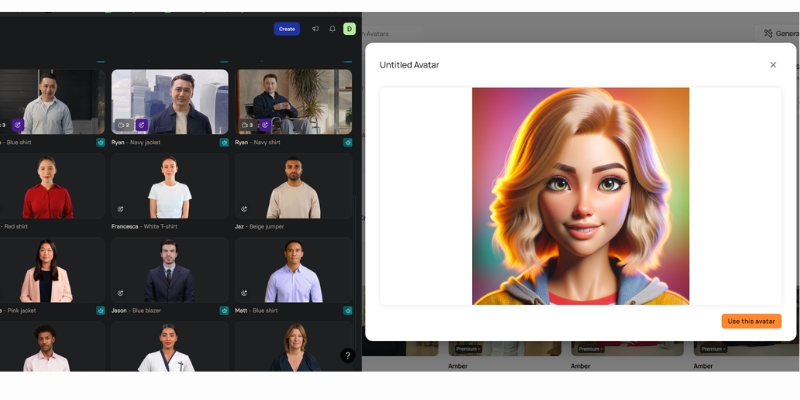
Task: Open the megaphone announcements icon
Action: [x=315, y=29]
